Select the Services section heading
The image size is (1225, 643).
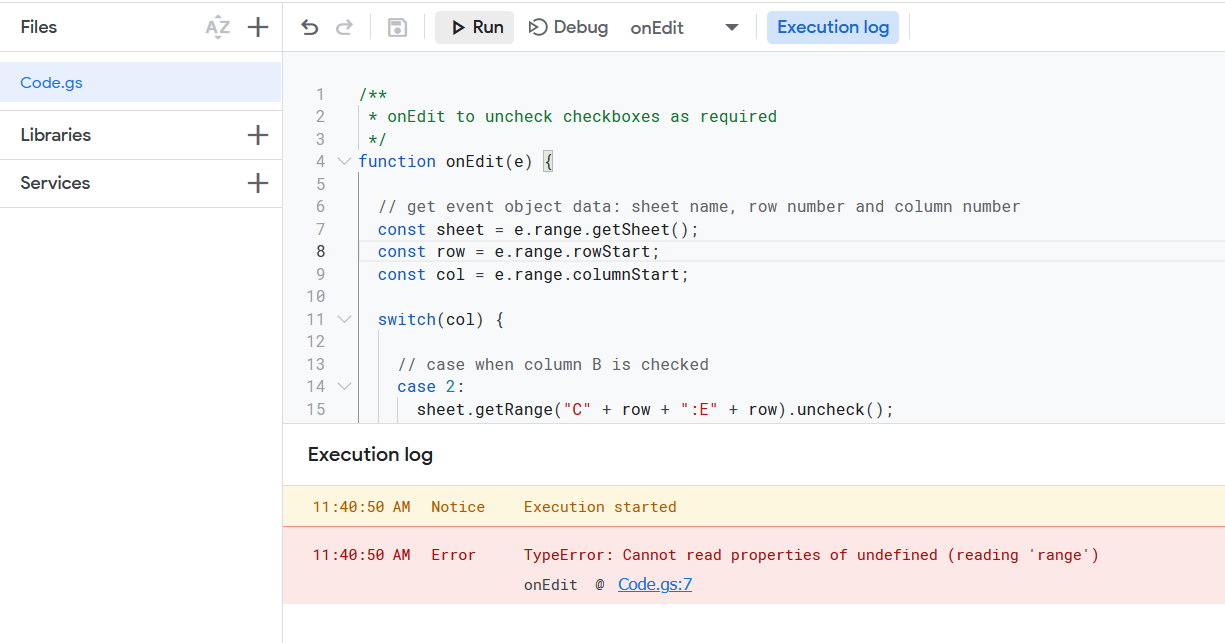56,183
